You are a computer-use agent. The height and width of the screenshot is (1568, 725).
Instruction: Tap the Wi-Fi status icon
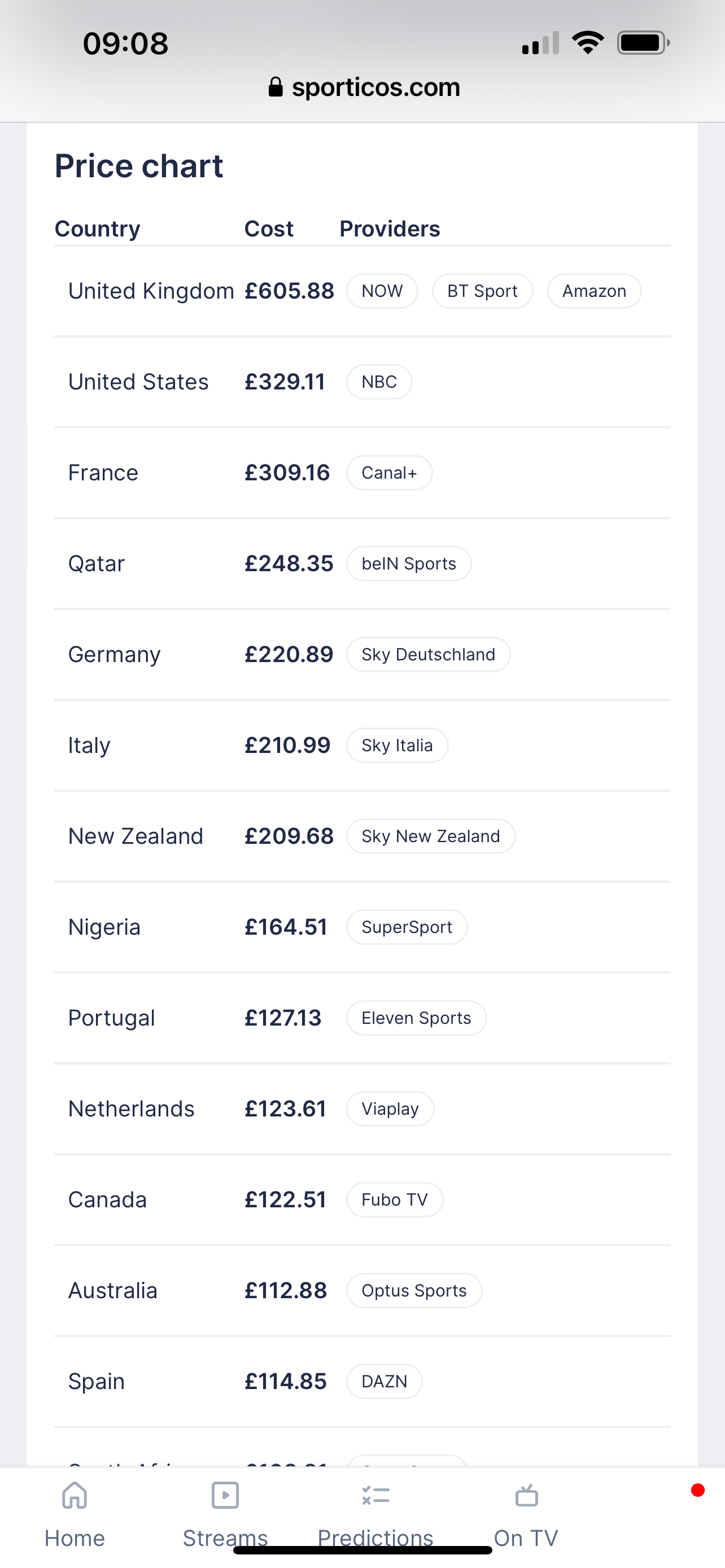(587, 42)
